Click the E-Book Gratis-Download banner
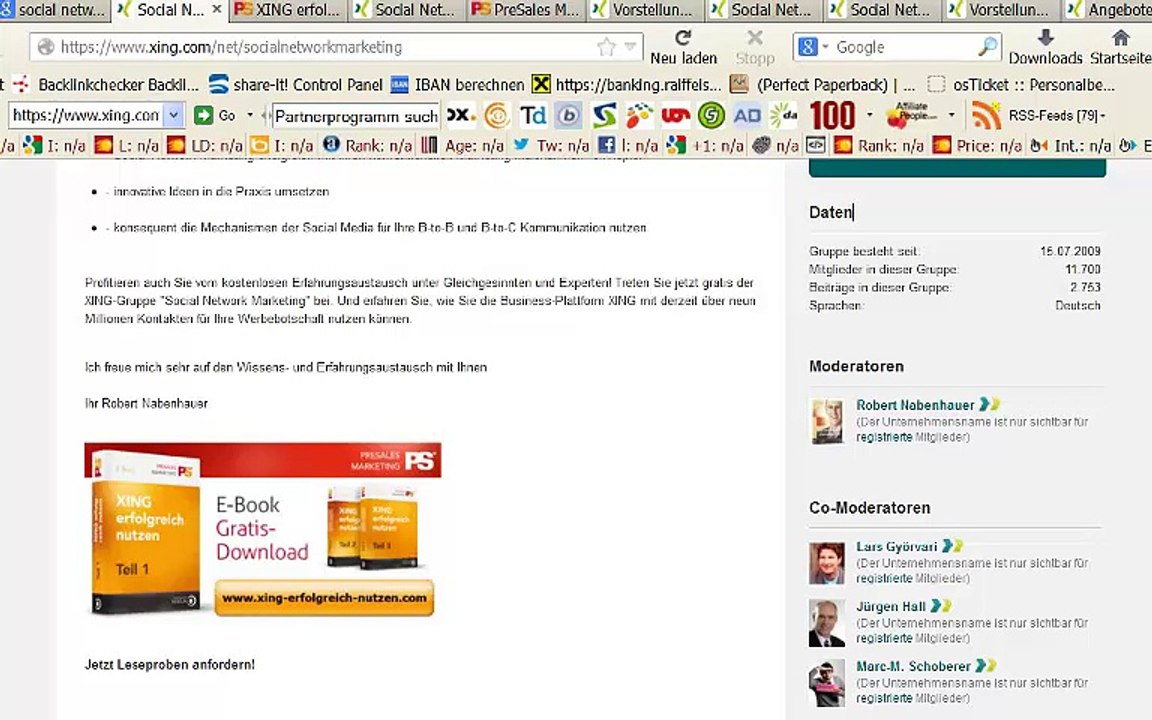 [x=263, y=529]
